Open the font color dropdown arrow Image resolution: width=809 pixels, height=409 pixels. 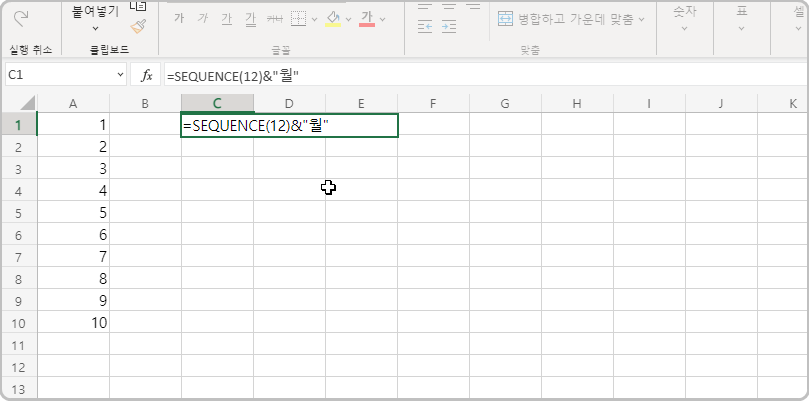tap(382, 20)
